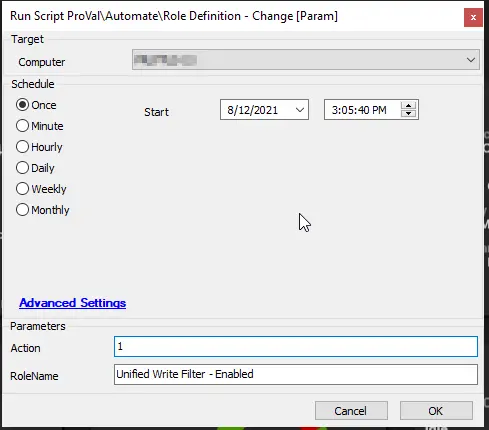Select the Once schedule radio button

coord(22,105)
